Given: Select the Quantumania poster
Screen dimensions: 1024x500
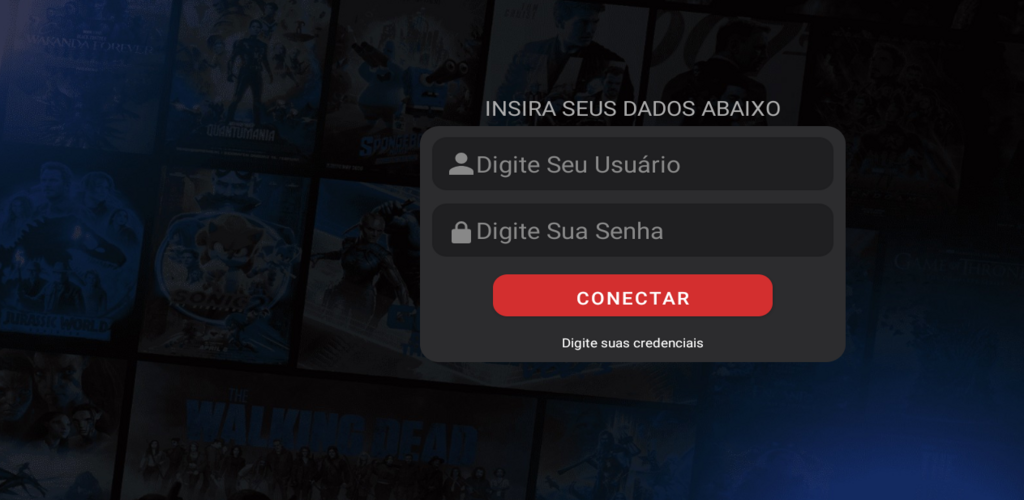Looking at the screenshot, I should [248, 78].
